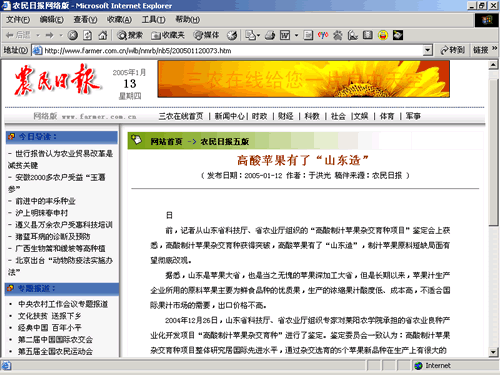Click the vertical scrollbar down arrow
The image size is (500, 375).
(x=493, y=352)
